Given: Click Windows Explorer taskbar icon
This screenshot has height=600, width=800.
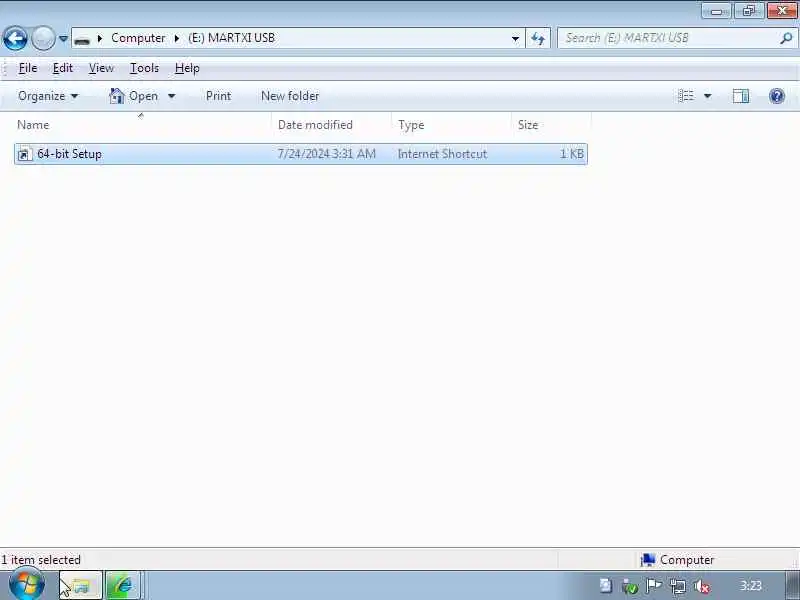Looking at the screenshot, I should pyautogui.click(x=82, y=586).
